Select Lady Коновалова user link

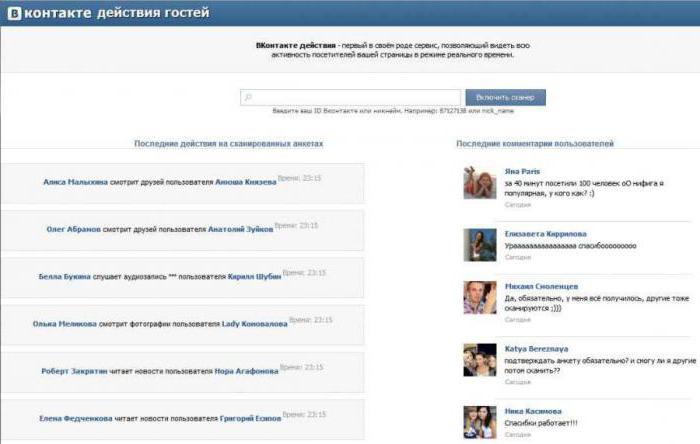(254, 323)
